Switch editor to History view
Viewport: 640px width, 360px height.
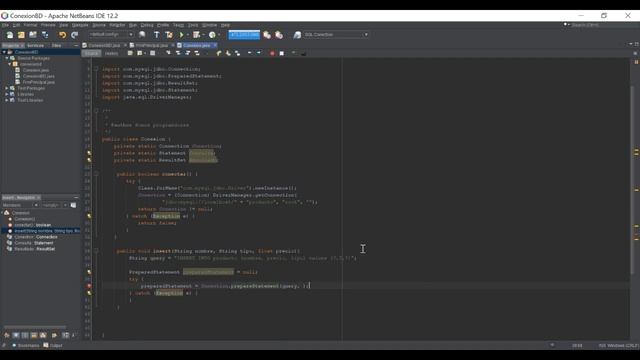[111, 53]
